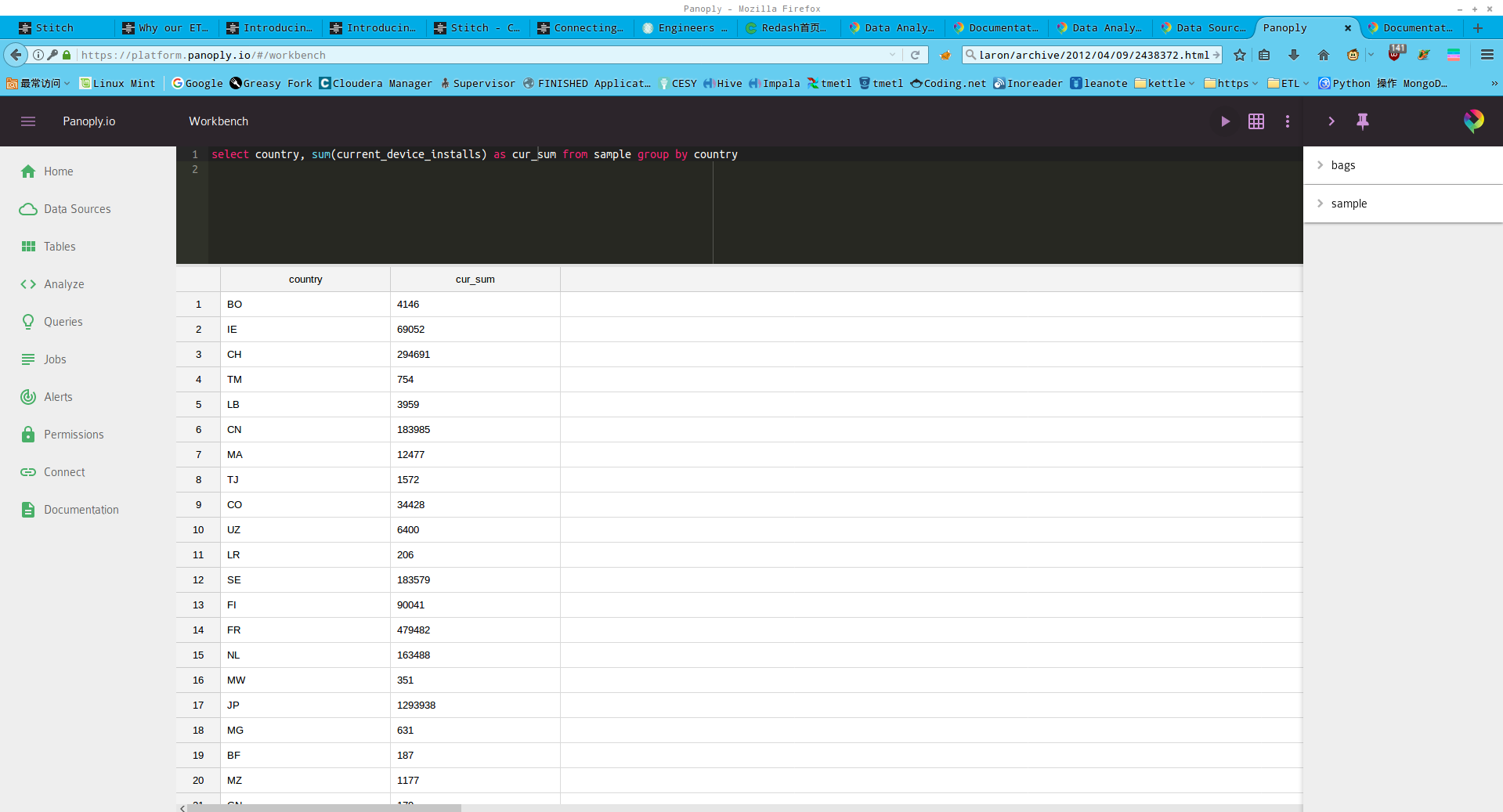Open the Inoreader bookmark
The width and height of the screenshot is (1503, 812).
[x=1028, y=83]
